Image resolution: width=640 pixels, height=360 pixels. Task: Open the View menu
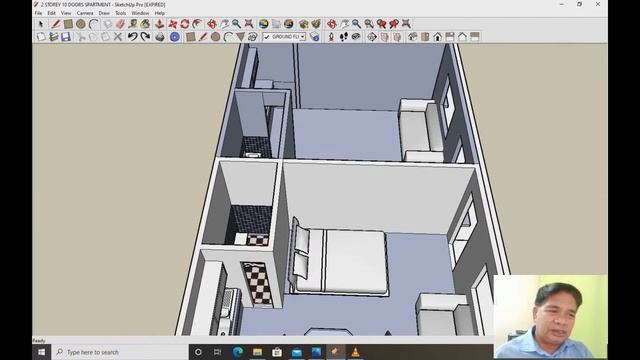pos(66,13)
